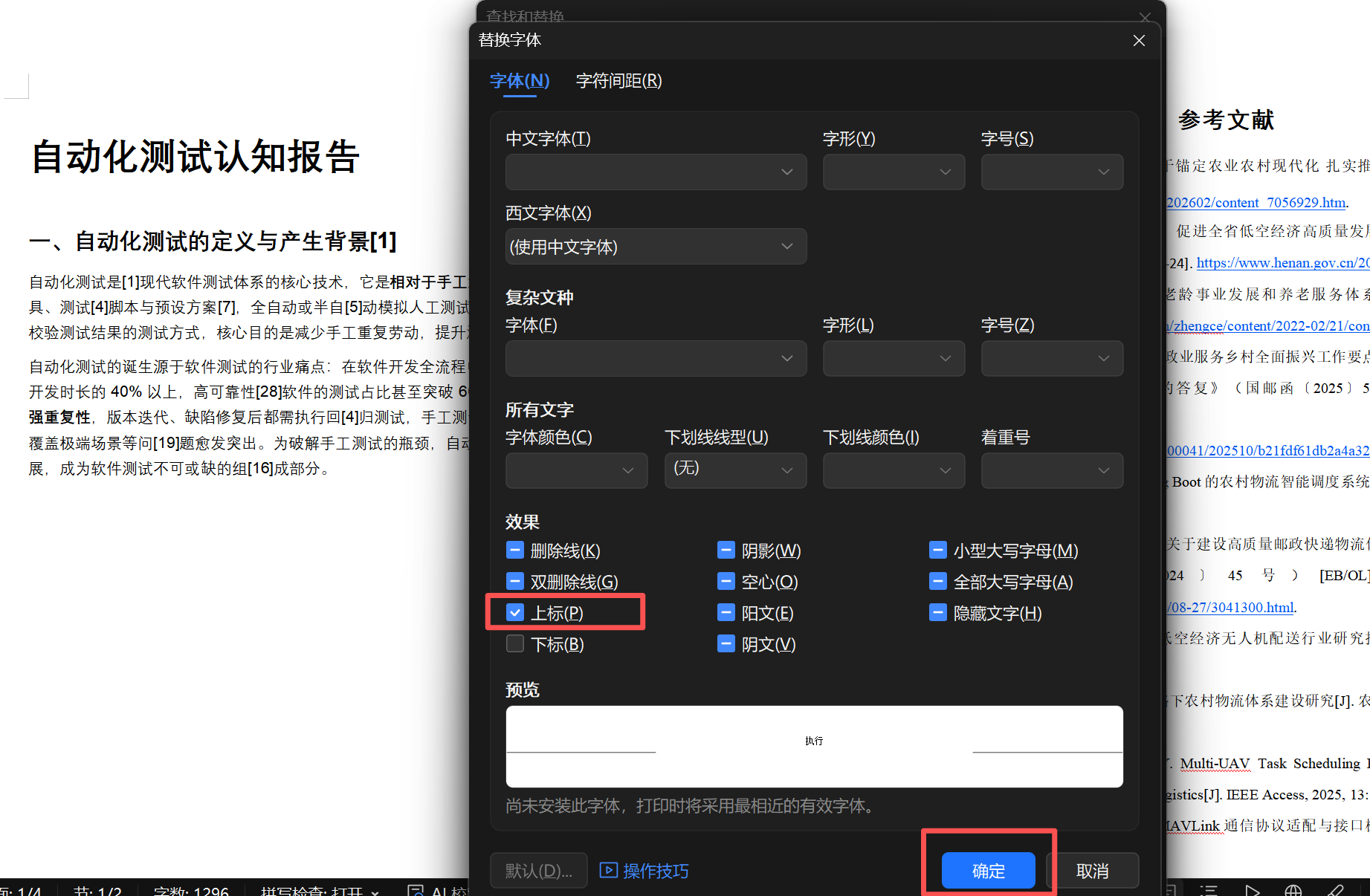Toggle the 全部大写字母(A) checkbox
The width and height of the screenshot is (1370, 896).
pos(938,581)
